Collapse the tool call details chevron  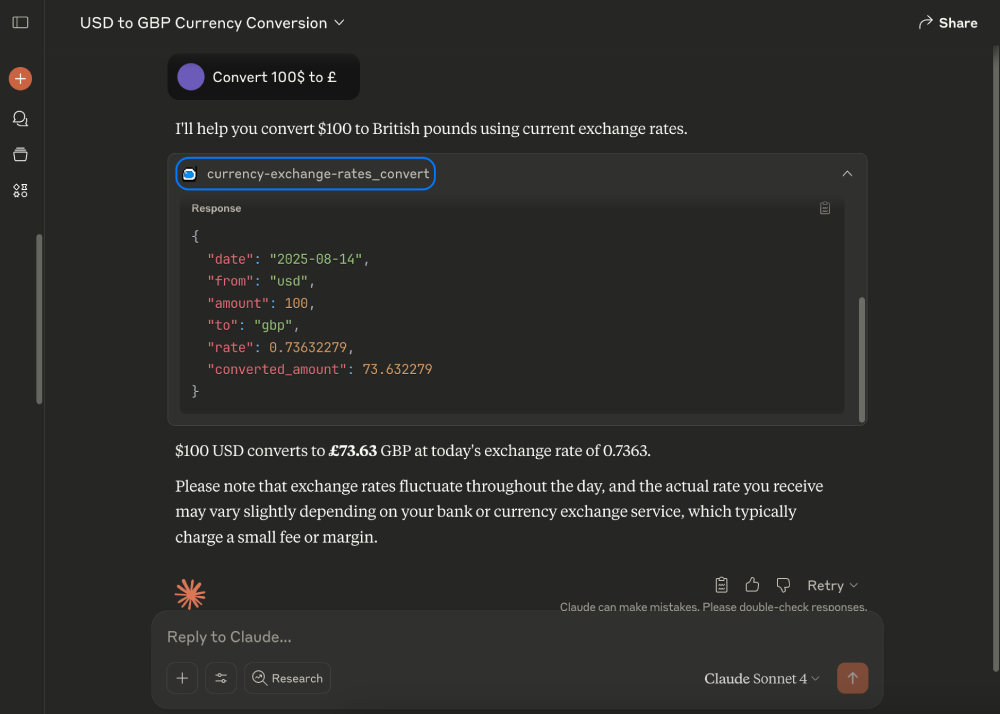pos(847,173)
